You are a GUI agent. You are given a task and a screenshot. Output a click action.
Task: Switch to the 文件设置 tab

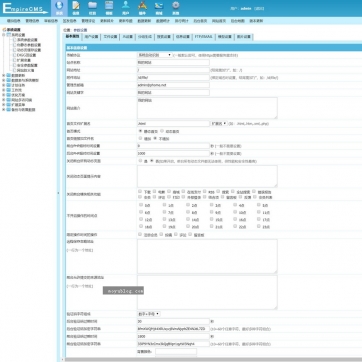pos(110,37)
